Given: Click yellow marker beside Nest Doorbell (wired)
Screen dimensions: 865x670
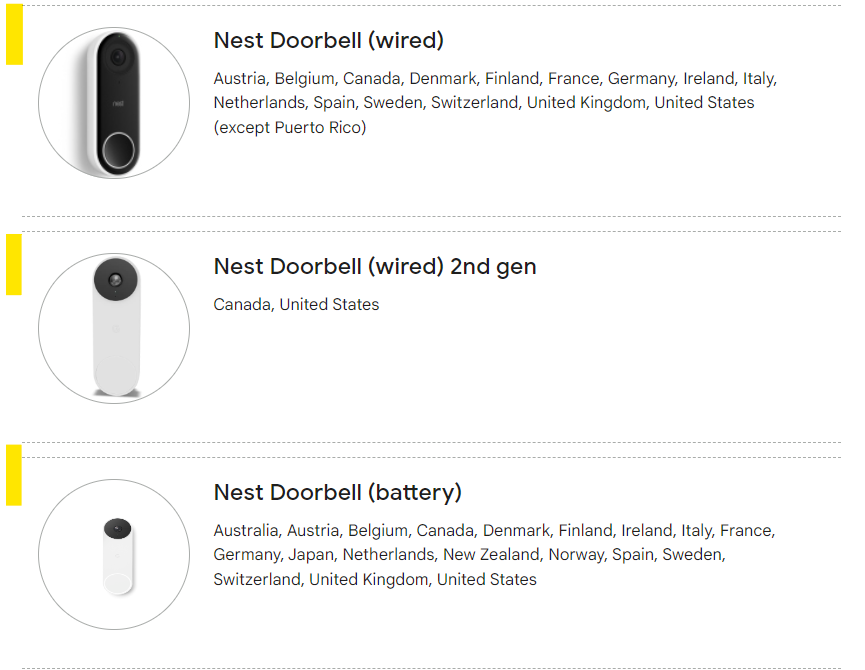Looking at the screenshot, I should point(14,34).
